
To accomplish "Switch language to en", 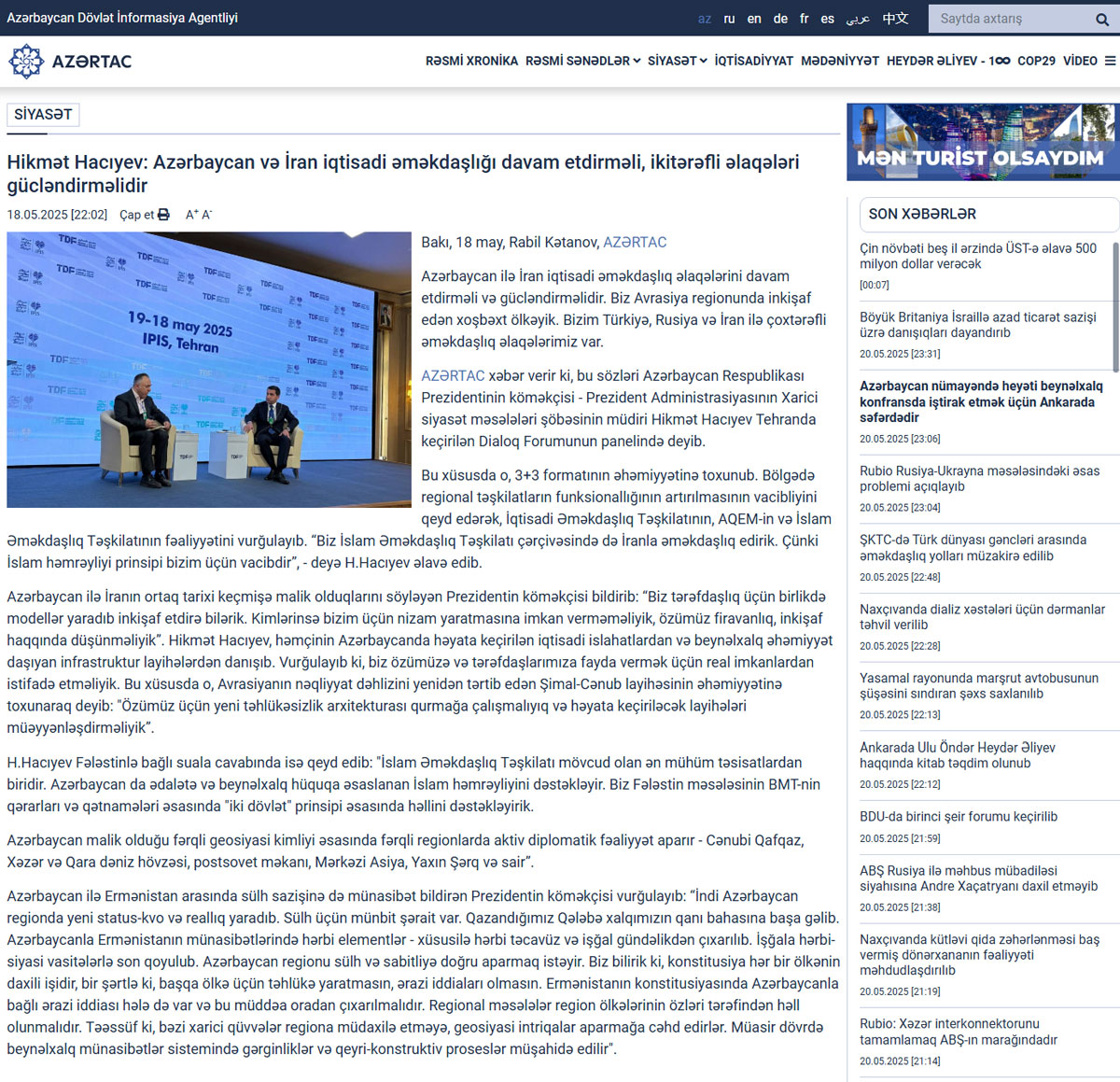I will coord(754,19).
